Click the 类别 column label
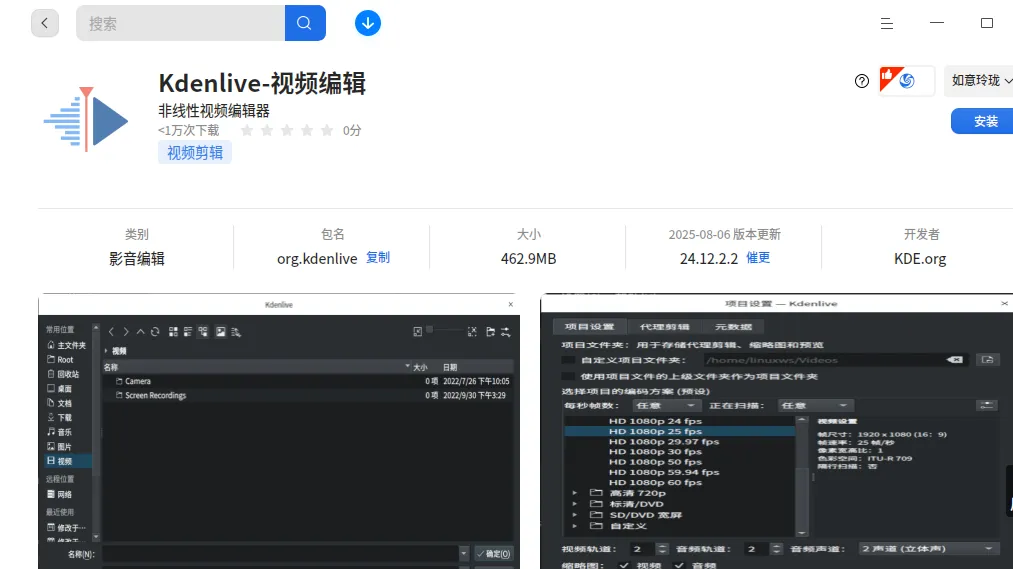The height and width of the screenshot is (569, 1013). [137, 234]
